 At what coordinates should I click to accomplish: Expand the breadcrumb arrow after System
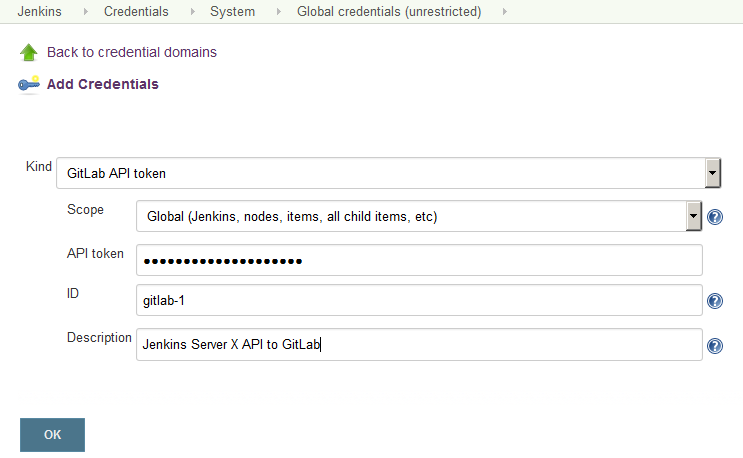(x=279, y=11)
